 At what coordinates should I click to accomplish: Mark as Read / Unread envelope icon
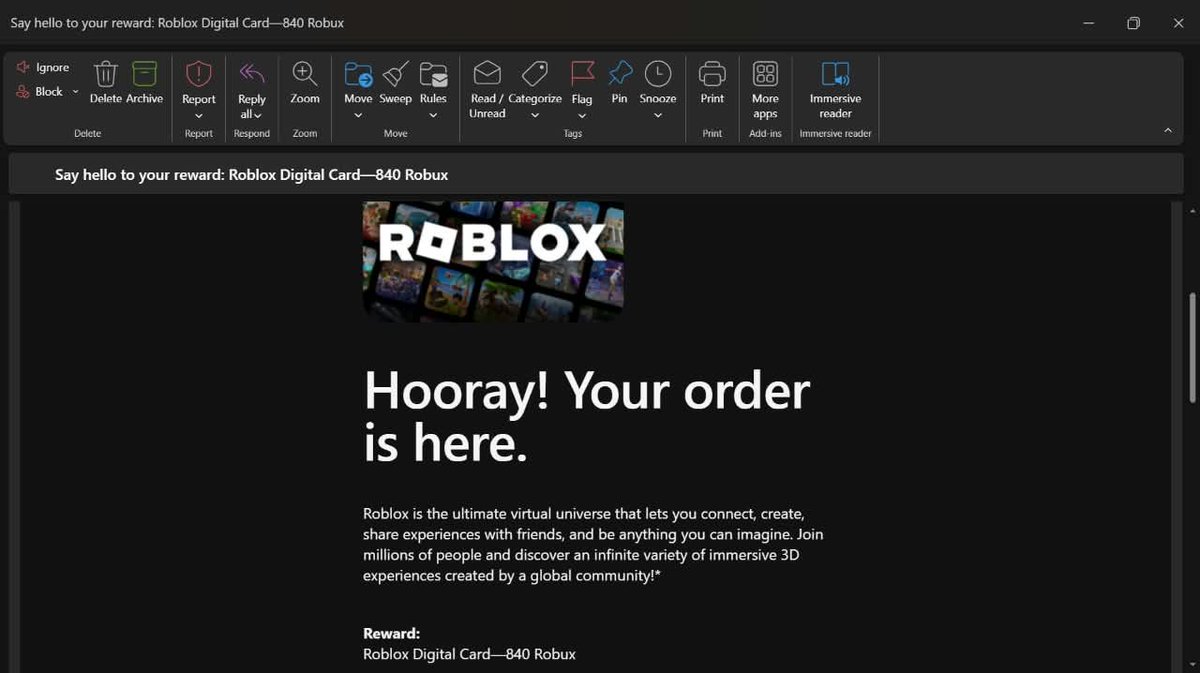pos(487,74)
